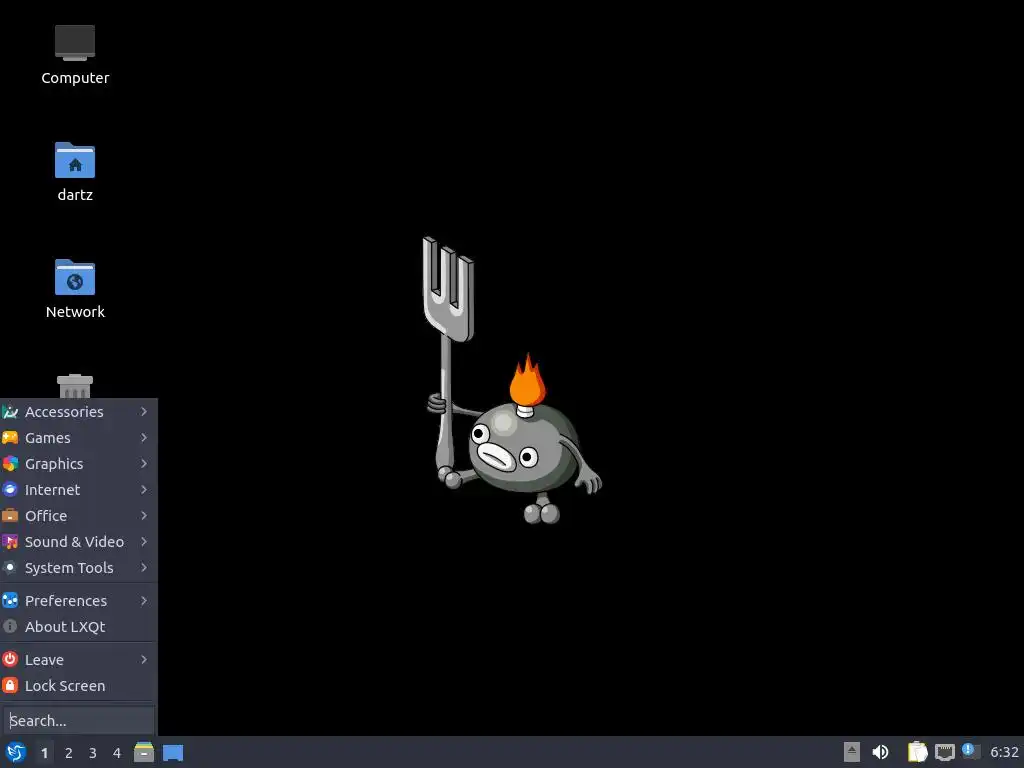Click the Graphics category icon

10,464
